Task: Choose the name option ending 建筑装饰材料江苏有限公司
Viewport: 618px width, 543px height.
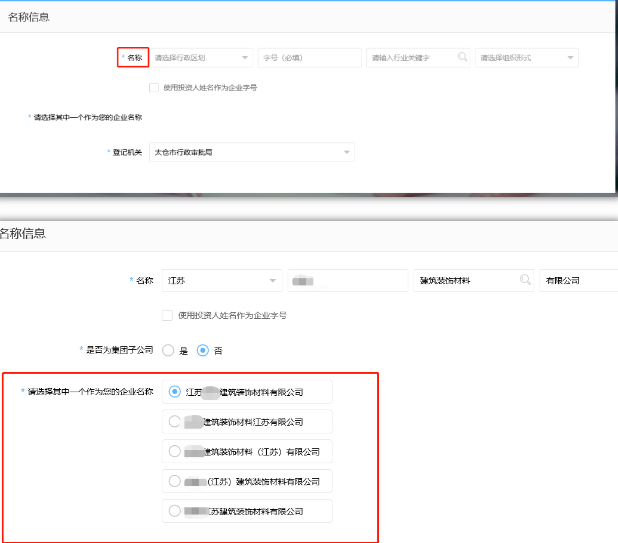Action: pyautogui.click(x=176, y=422)
